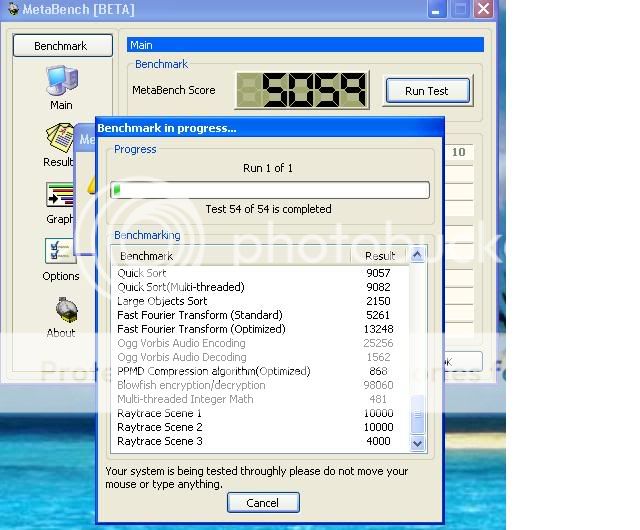This screenshot has width=640, height=530.
Task: Open the About icon in sidebar
Action: [x=60, y=310]
